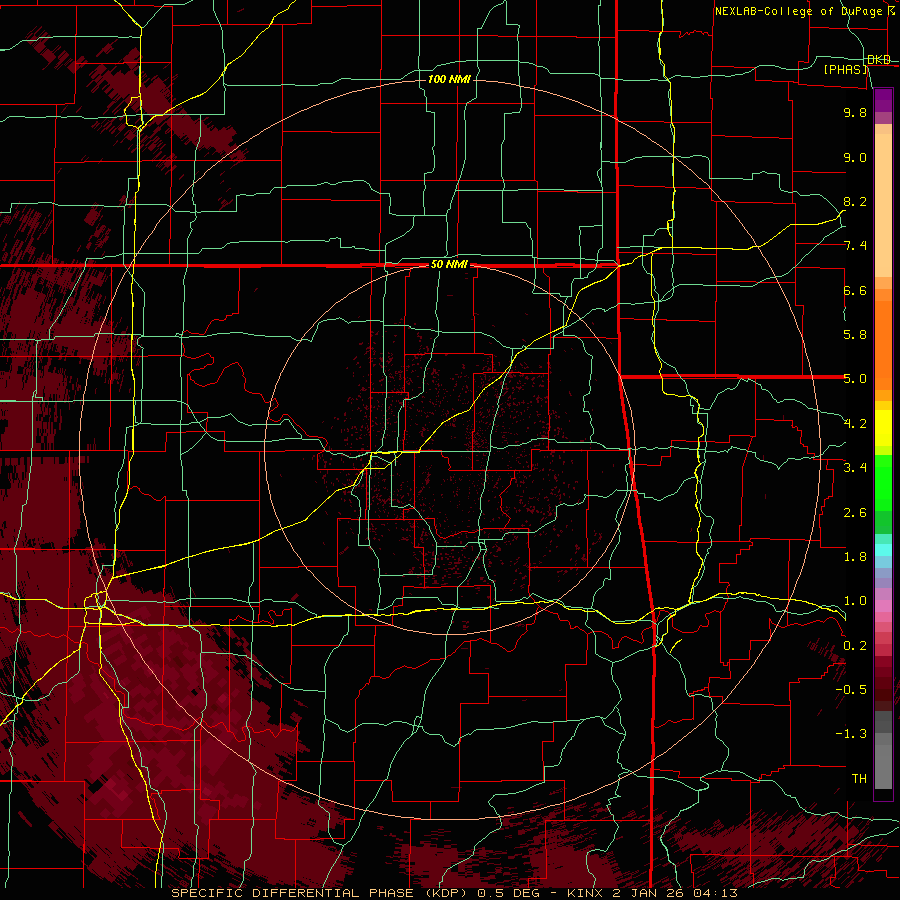Image resolution: width=900 pixels, height=900 pixels.
Task: Click the 9.8 value on the color scale
Action: click(855, 112)
